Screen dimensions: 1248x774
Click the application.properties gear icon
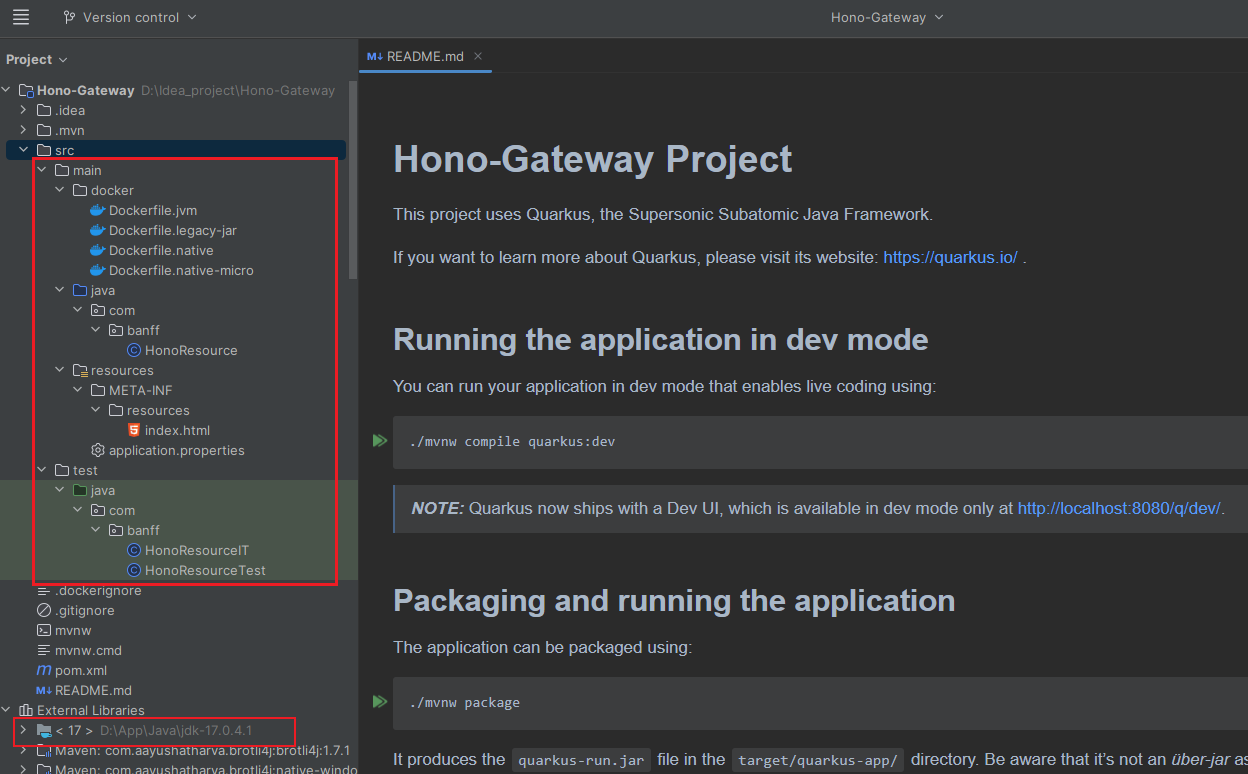pos(97,450)
